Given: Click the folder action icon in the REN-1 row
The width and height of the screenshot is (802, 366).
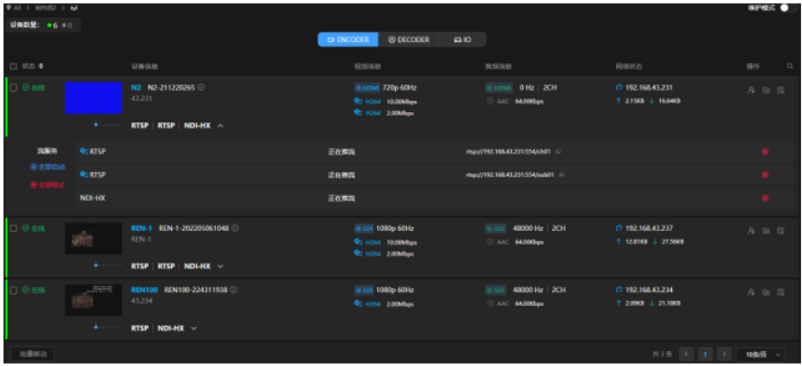Looking at the screenshot, I should [x=766, y=231].
